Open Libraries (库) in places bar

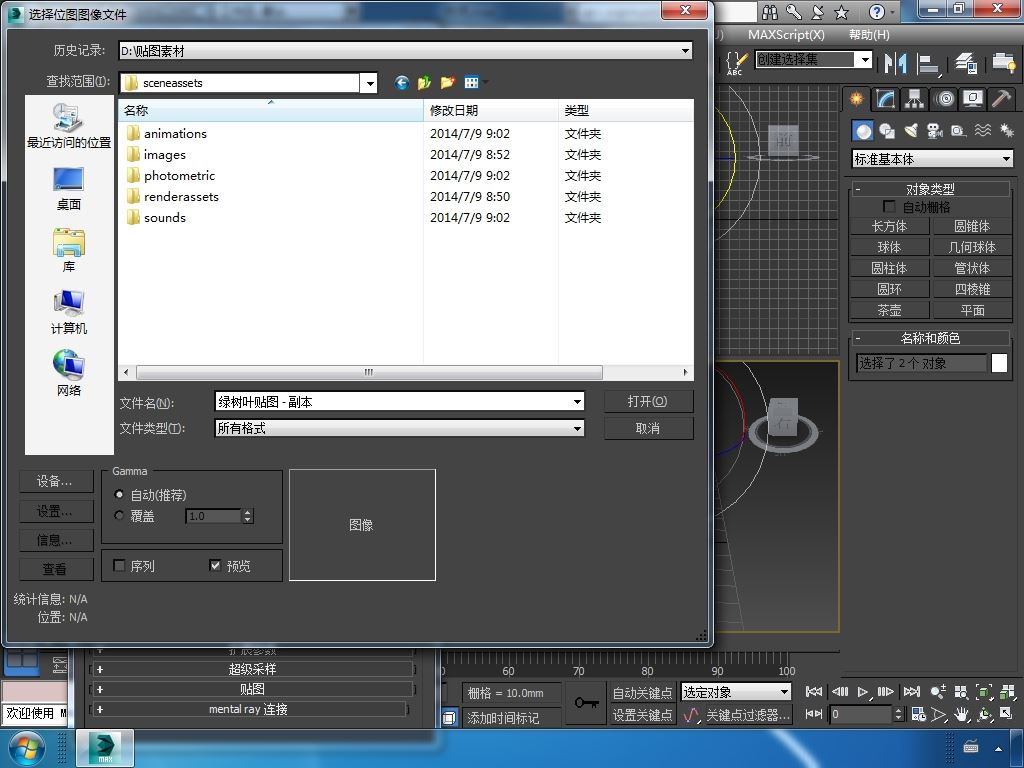point(69,251)
